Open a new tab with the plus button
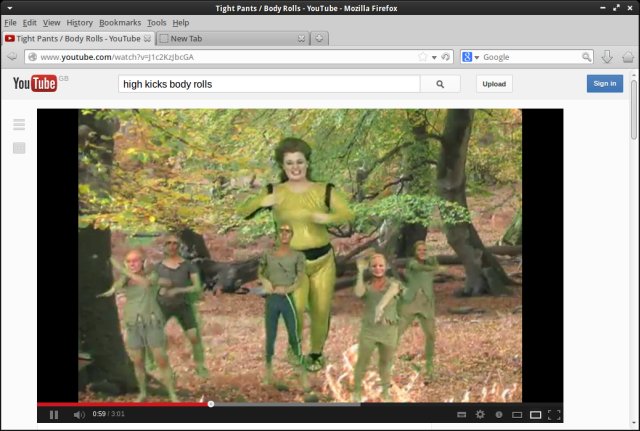The height and width of the screenshot is (431, 640). [319, 39]
